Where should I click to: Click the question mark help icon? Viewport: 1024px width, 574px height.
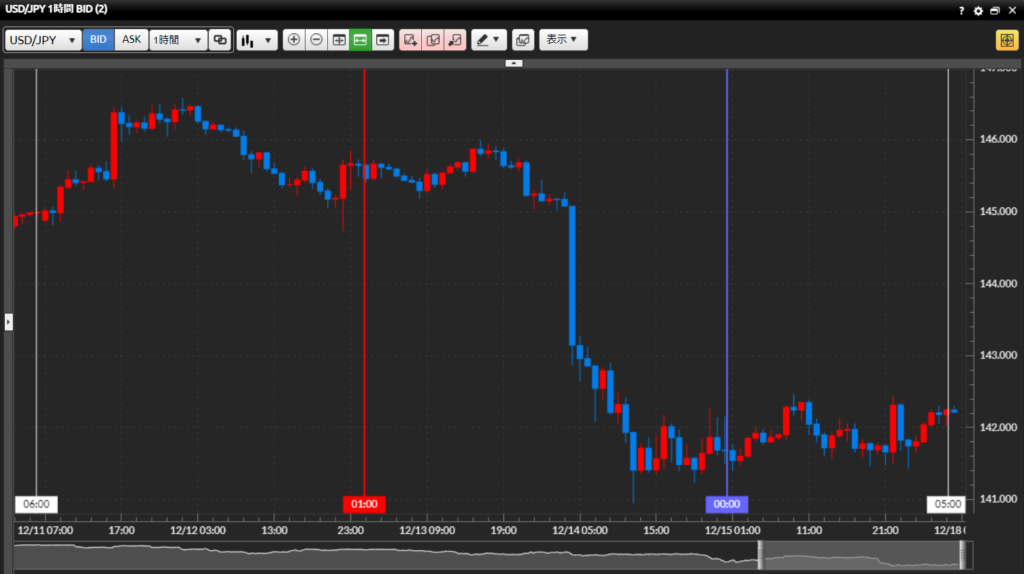[961, 10]
